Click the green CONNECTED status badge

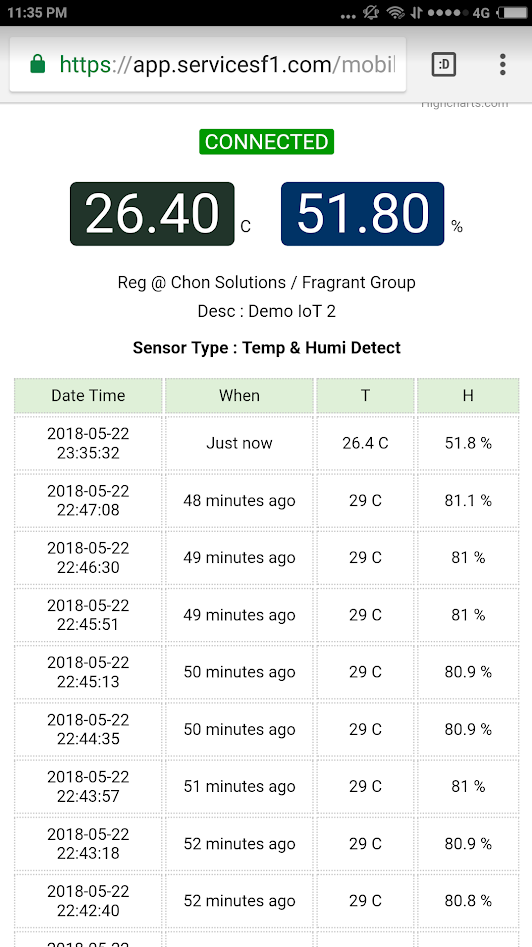tap(266, 141)
